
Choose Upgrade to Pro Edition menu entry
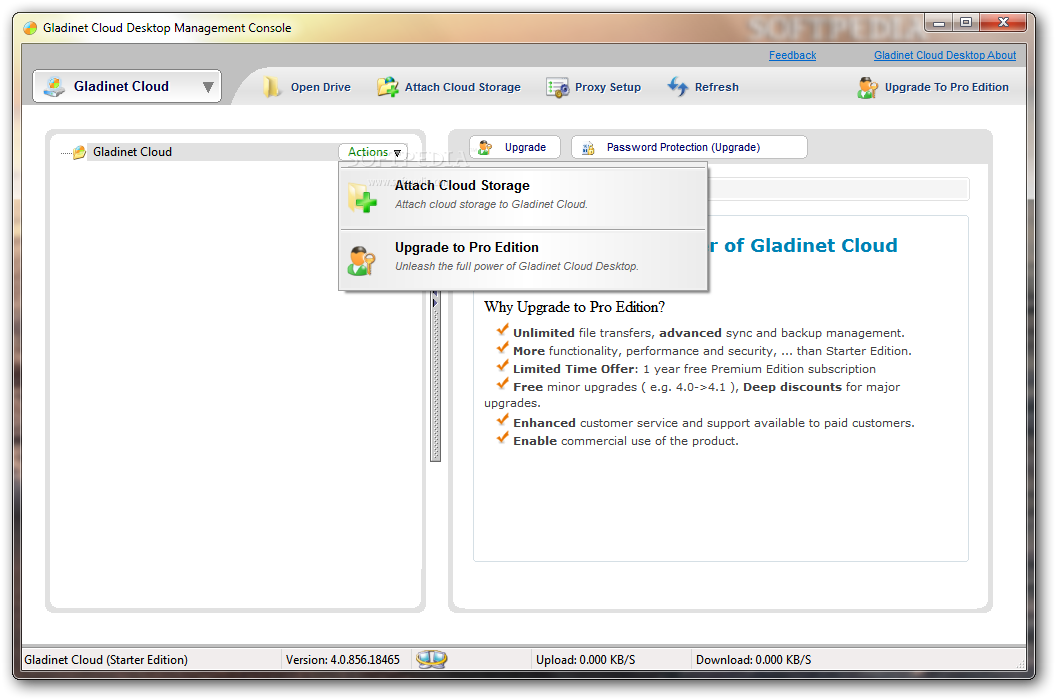523,259
